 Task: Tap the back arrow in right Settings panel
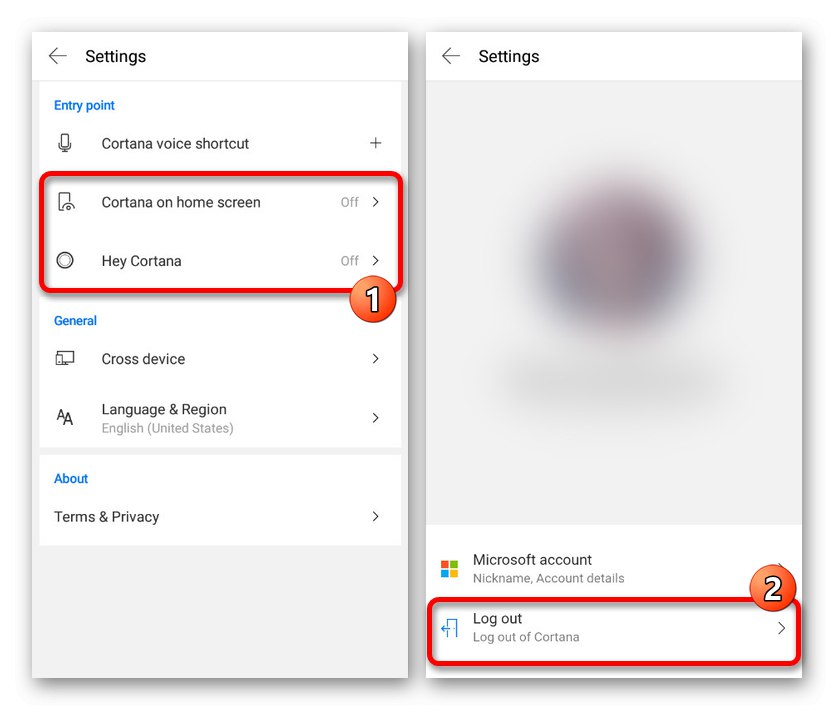point(451,57)
